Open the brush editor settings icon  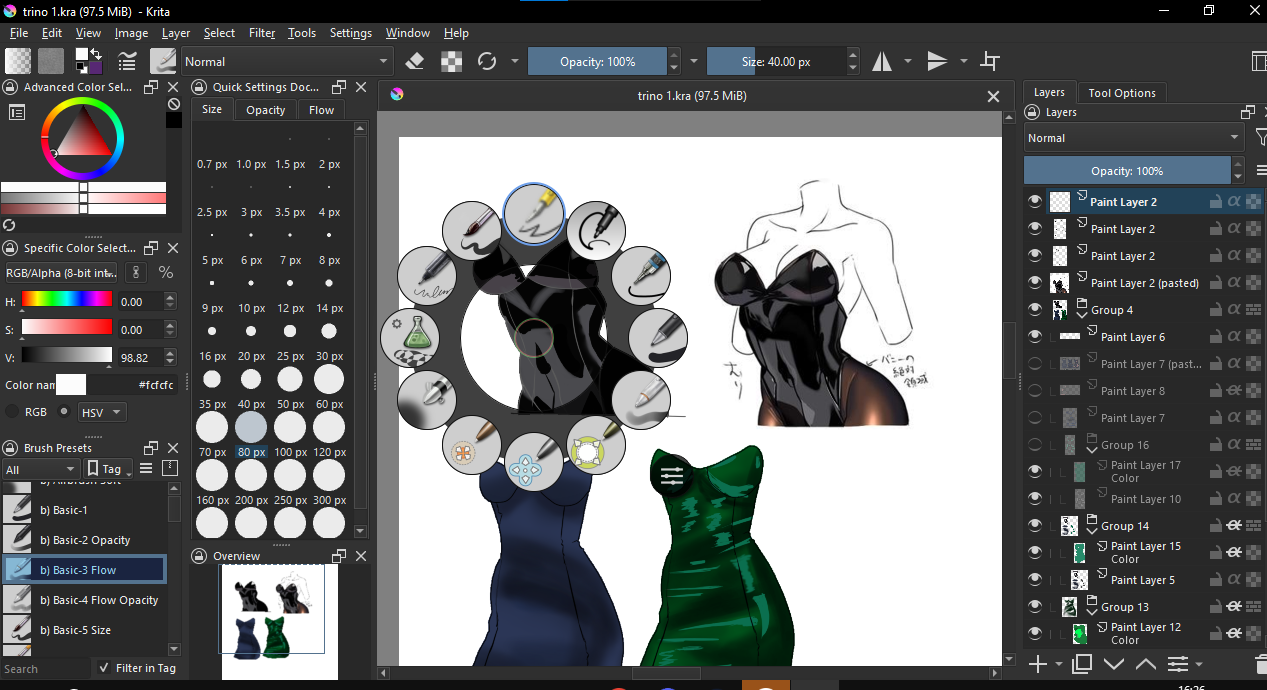127,61
